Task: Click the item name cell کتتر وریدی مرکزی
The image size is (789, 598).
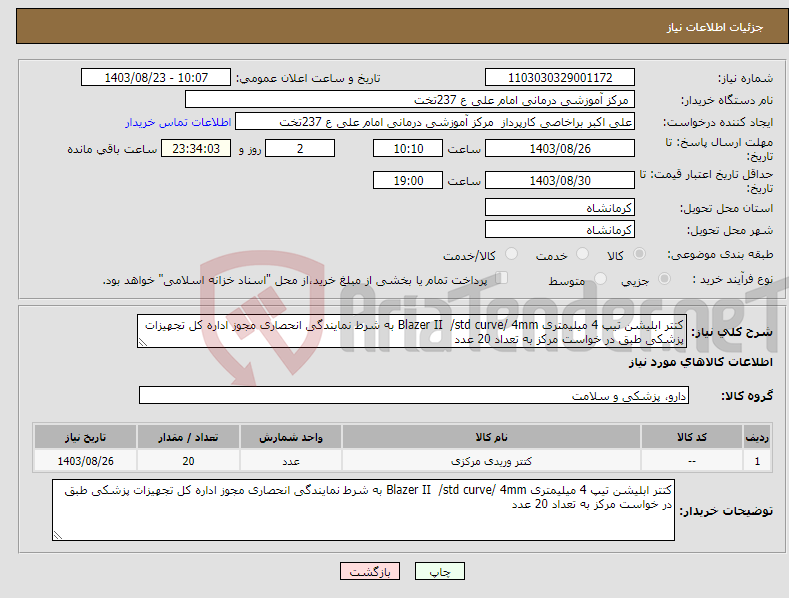Action: [491, 461]
